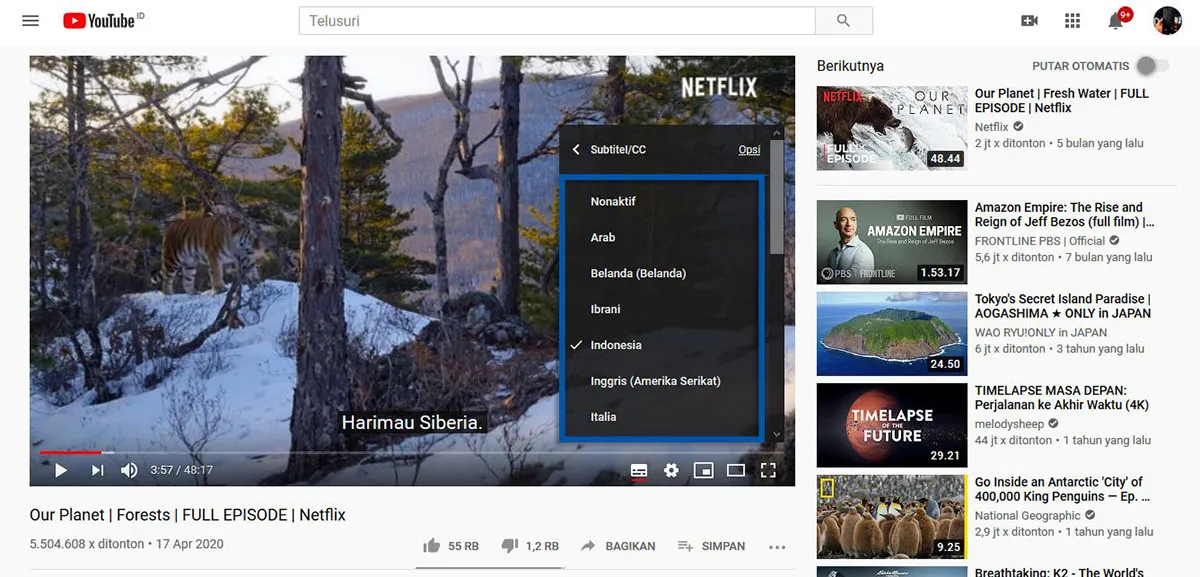Open YouTube notifications bell
This screenshot has width=1200, height=577.
1117,19
